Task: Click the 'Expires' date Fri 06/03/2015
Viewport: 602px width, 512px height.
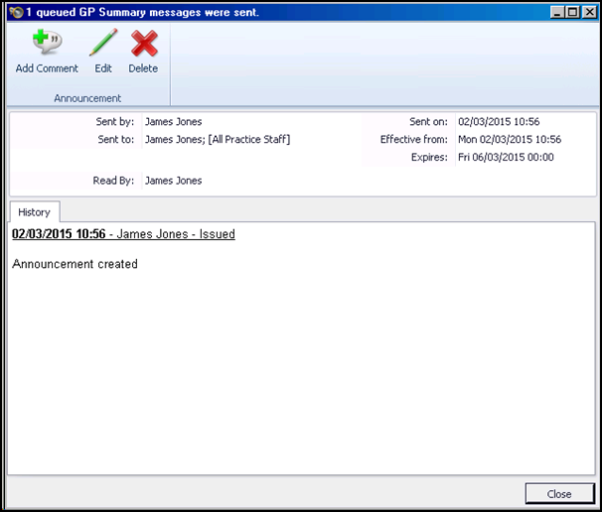Action: [505, 157]
